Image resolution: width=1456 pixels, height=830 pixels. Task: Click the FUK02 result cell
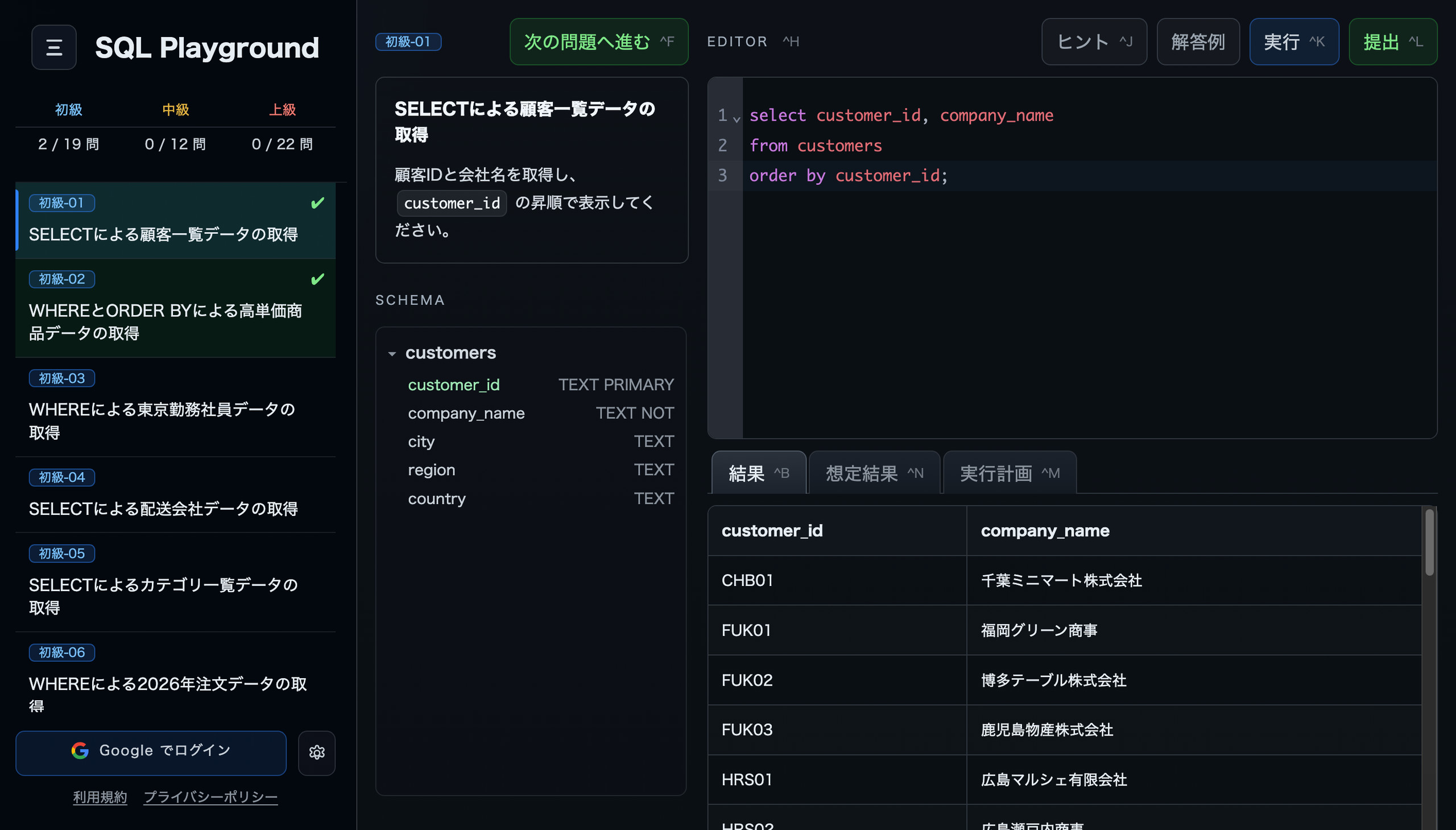pos(837,680)
